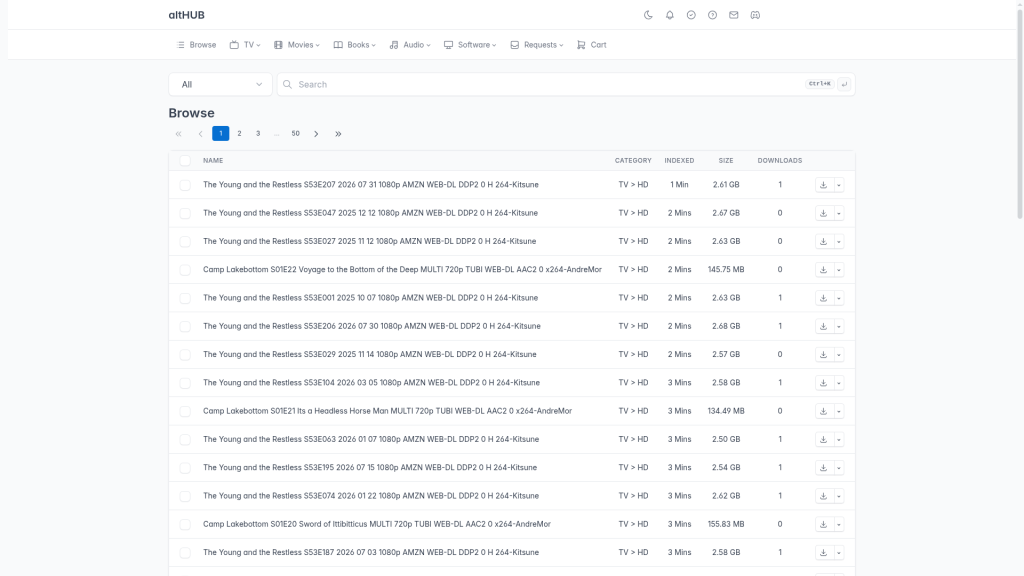This screenshot has height=576, width=1024.
Task: Expand download options arrow for Camp Lakebottom S01E20
Action: pyautogui.click(x=839, y=524)
